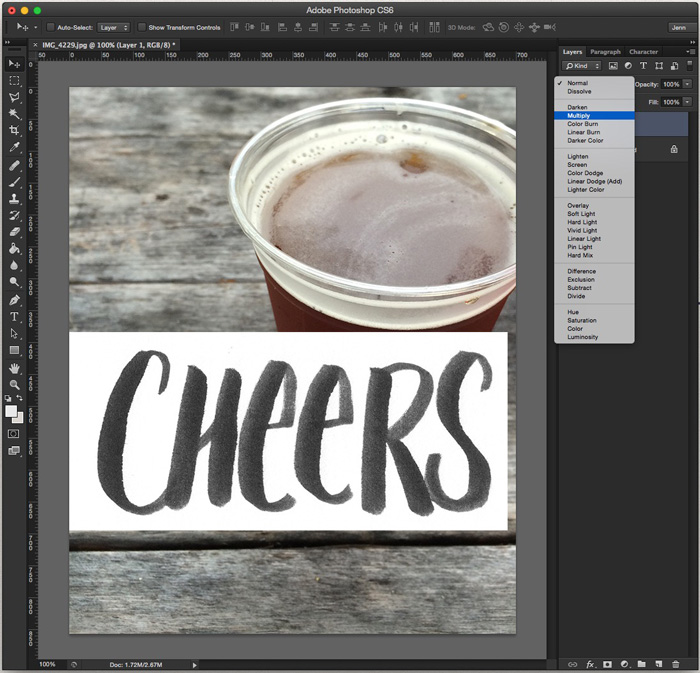Select the Paint Bucket tool
This screenshot has width=700, height=673.
point(14,249)
